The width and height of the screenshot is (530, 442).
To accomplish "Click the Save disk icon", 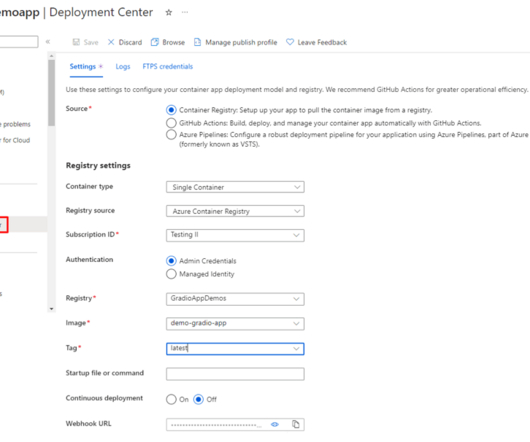I will 76,42.
